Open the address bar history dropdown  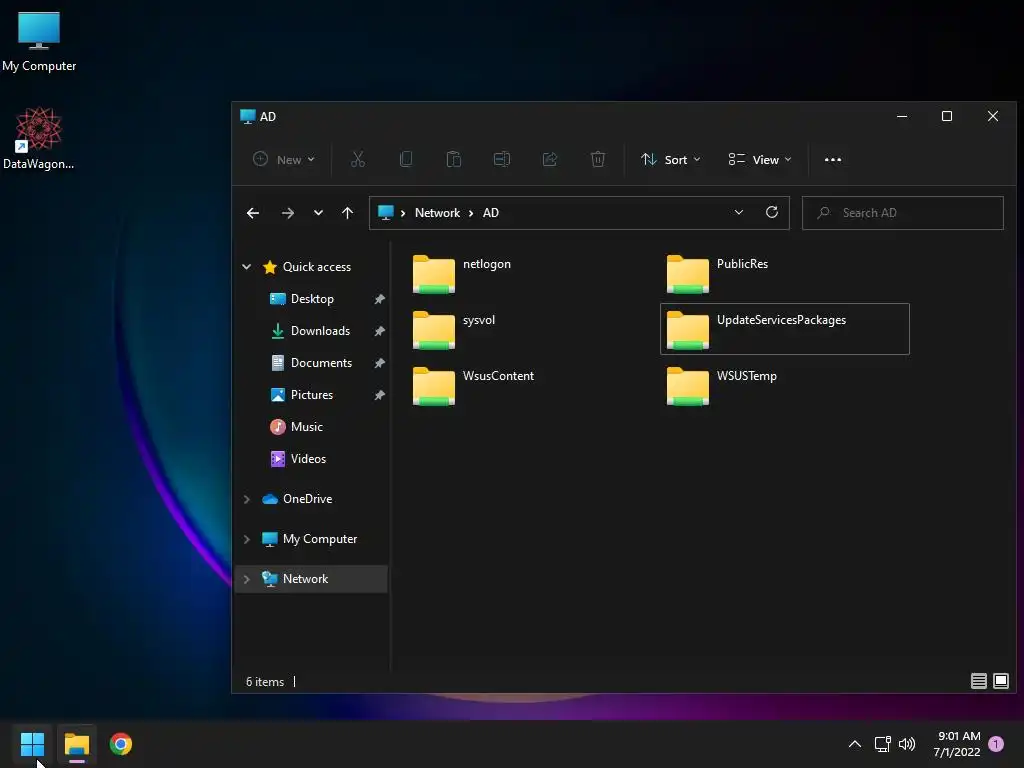coord(739,212)
